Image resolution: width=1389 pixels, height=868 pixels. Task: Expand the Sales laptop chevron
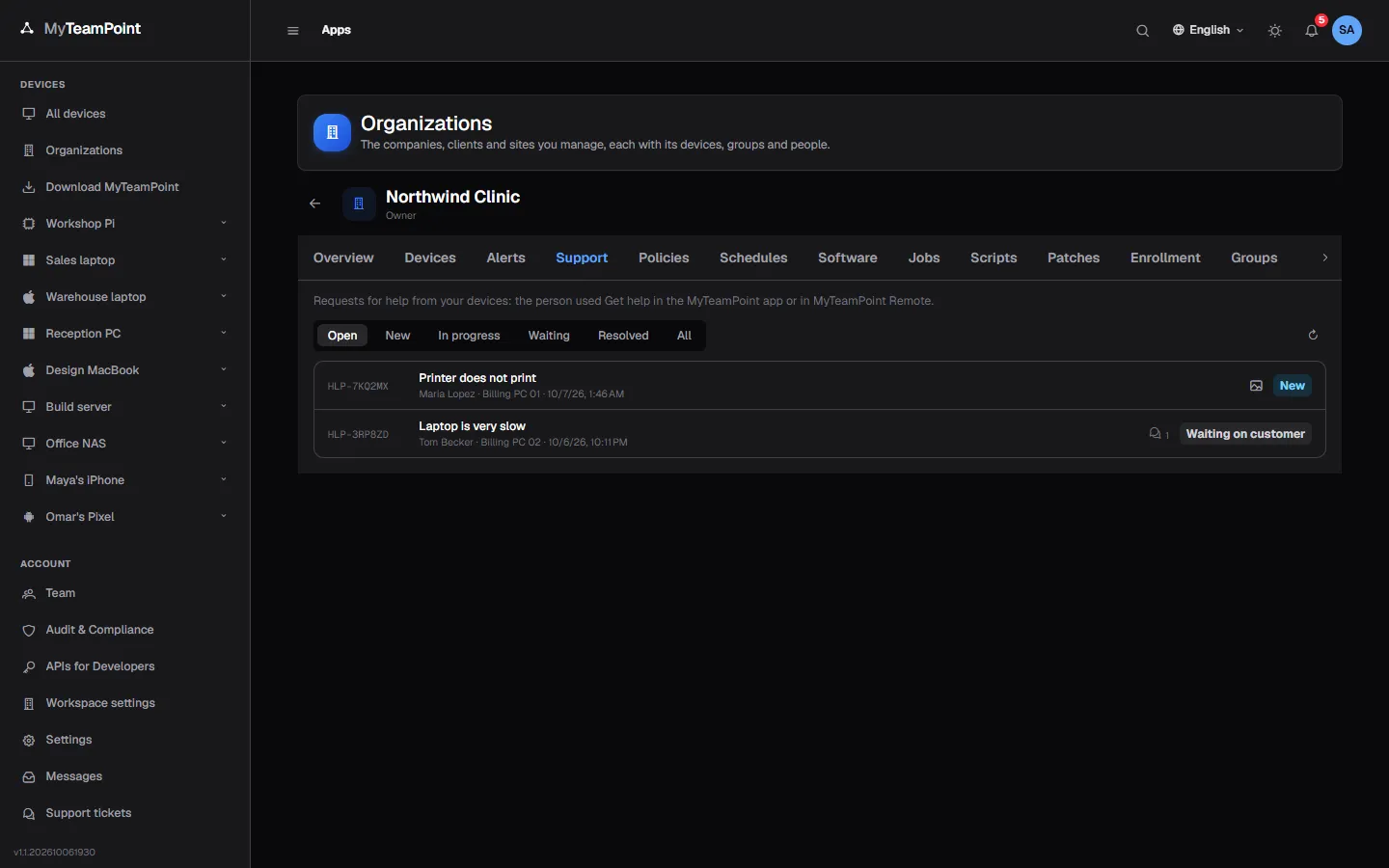[x=224, y=259]
